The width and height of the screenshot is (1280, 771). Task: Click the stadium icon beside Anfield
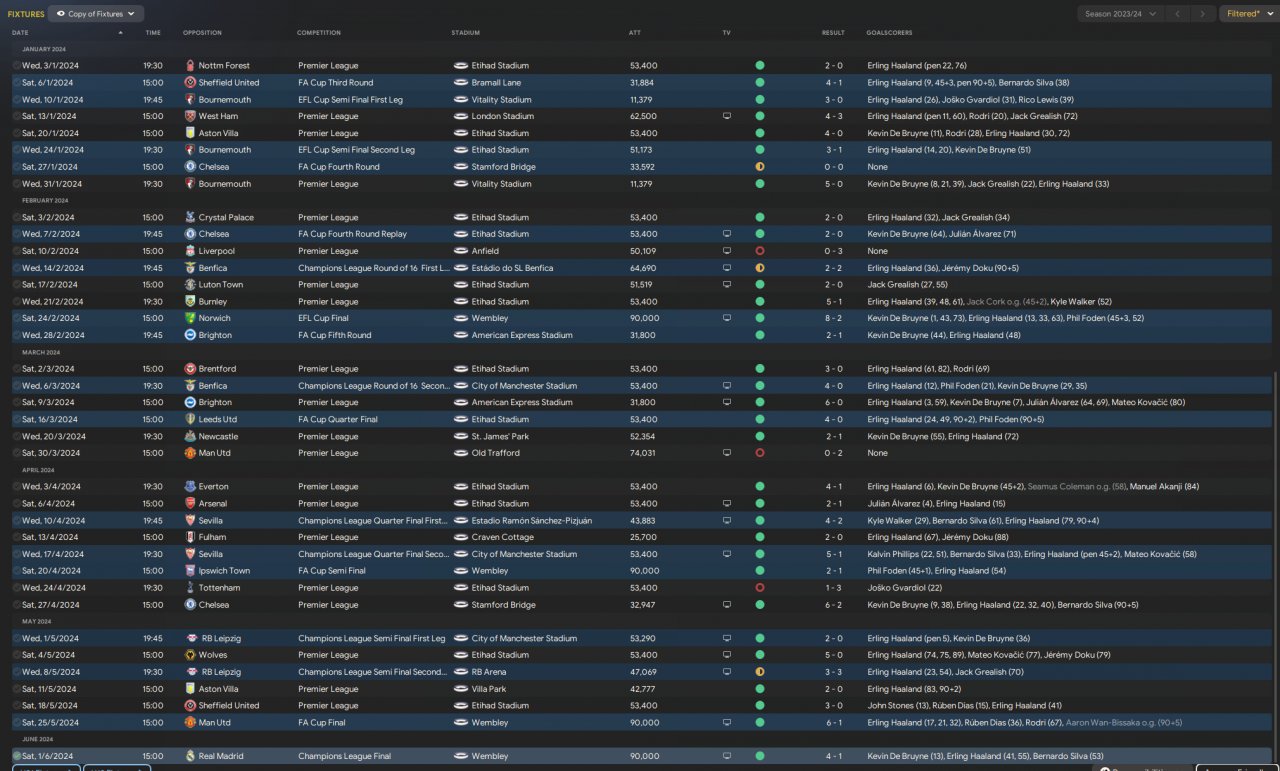coord(461,251)
